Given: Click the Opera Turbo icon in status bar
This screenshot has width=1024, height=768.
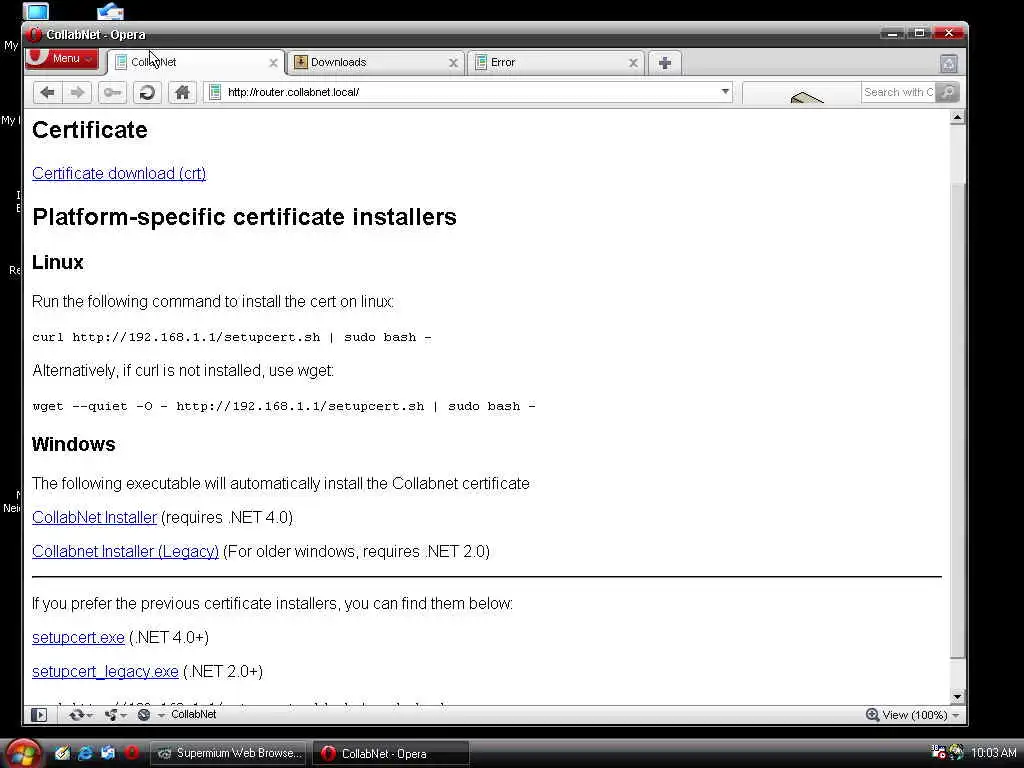Looking at the screenshot, I should [x=144, y=714].
